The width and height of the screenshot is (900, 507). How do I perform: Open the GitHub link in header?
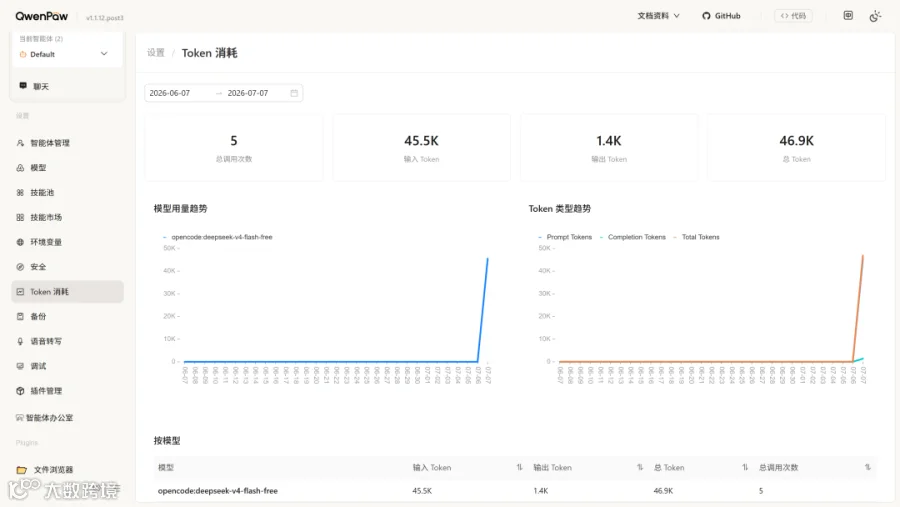click(721, 16)
